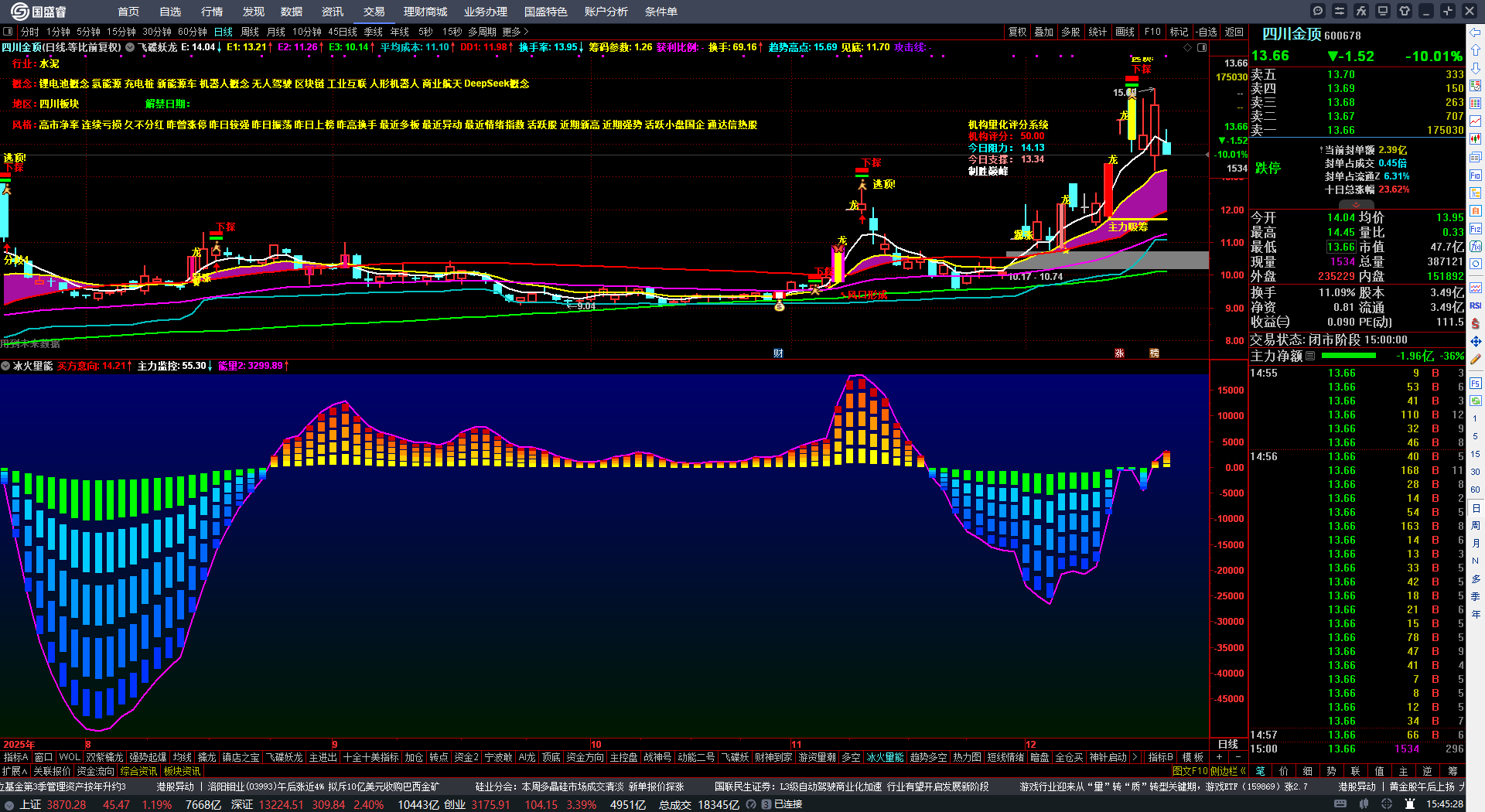Click the down arrow in right sidebar

tap(1476, 67)
